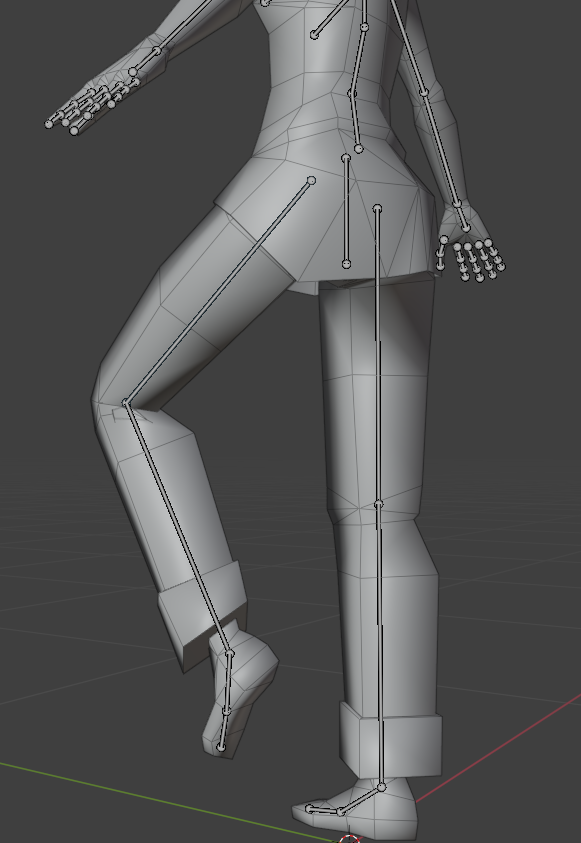Select the forearm bone above the lowered hand

click(441, 149)
